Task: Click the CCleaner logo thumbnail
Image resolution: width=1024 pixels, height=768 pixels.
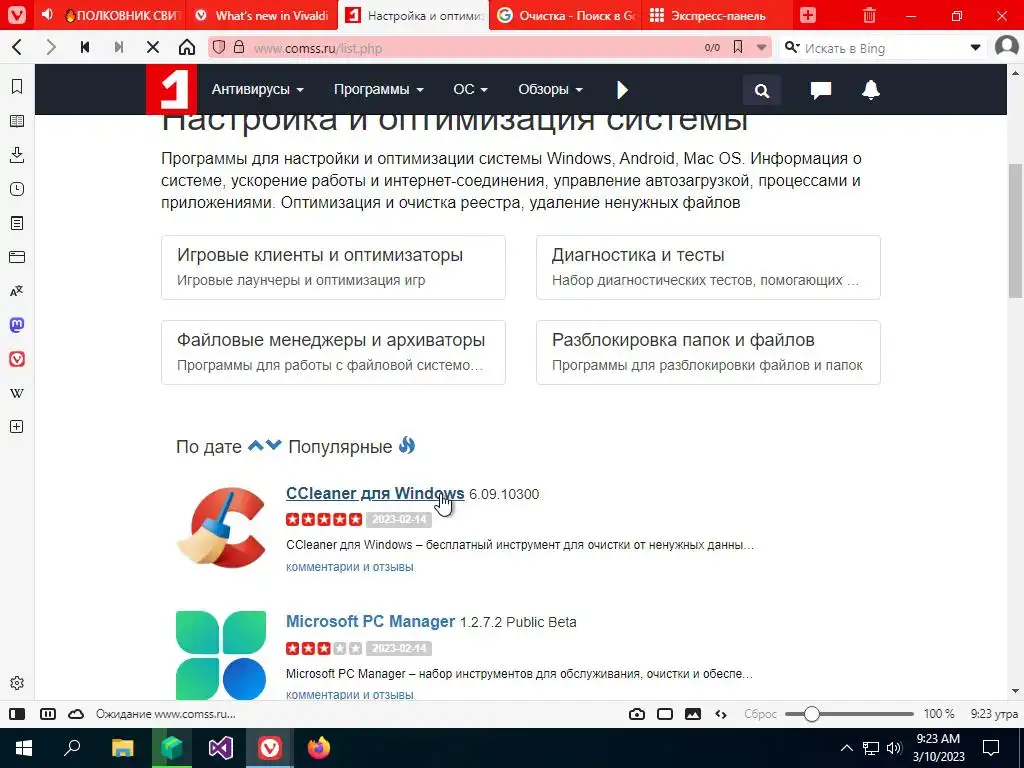Action: click(221, 528)
